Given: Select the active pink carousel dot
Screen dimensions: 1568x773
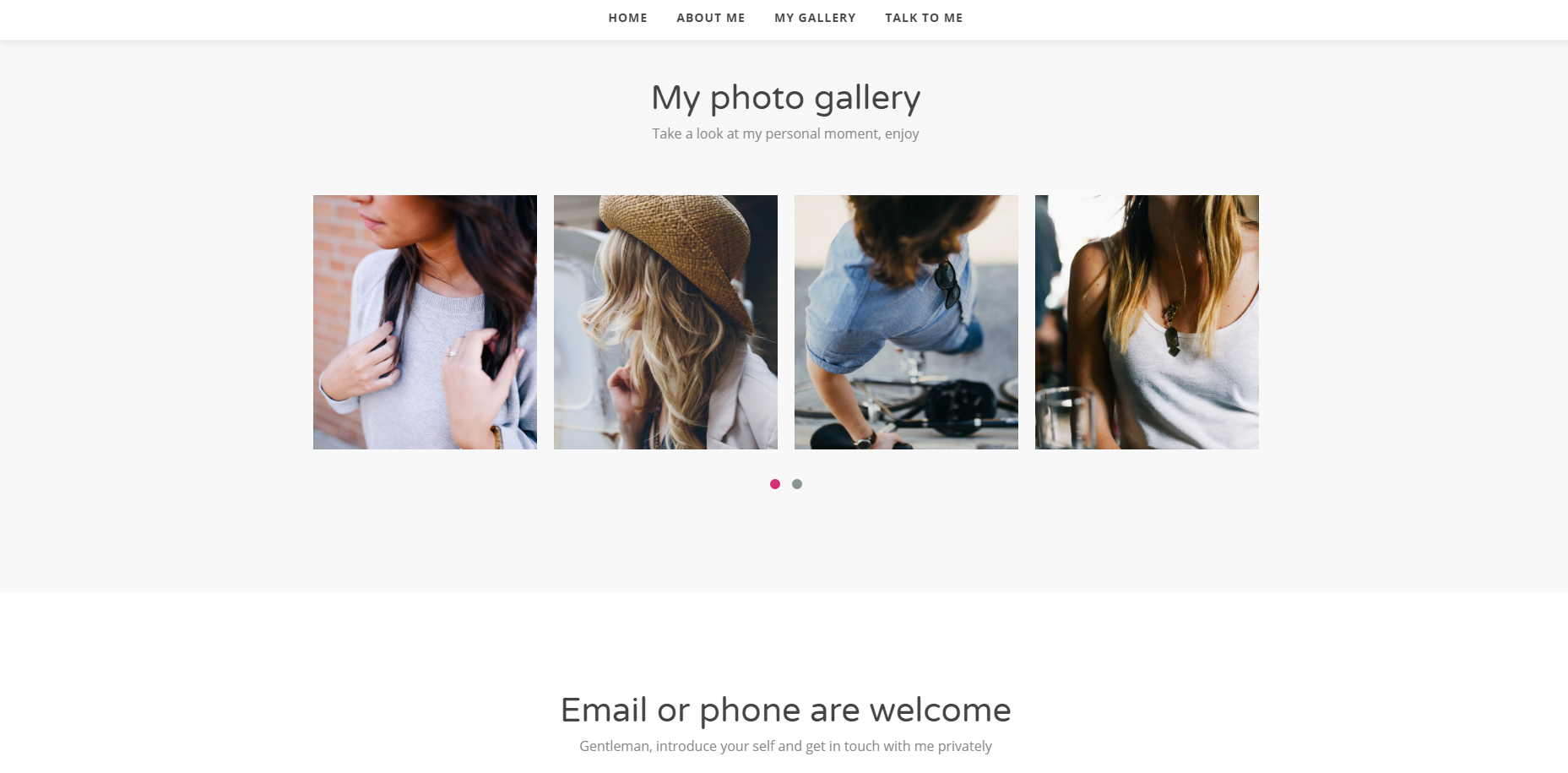Looking at the screenshot, I should tap(775, 484).
